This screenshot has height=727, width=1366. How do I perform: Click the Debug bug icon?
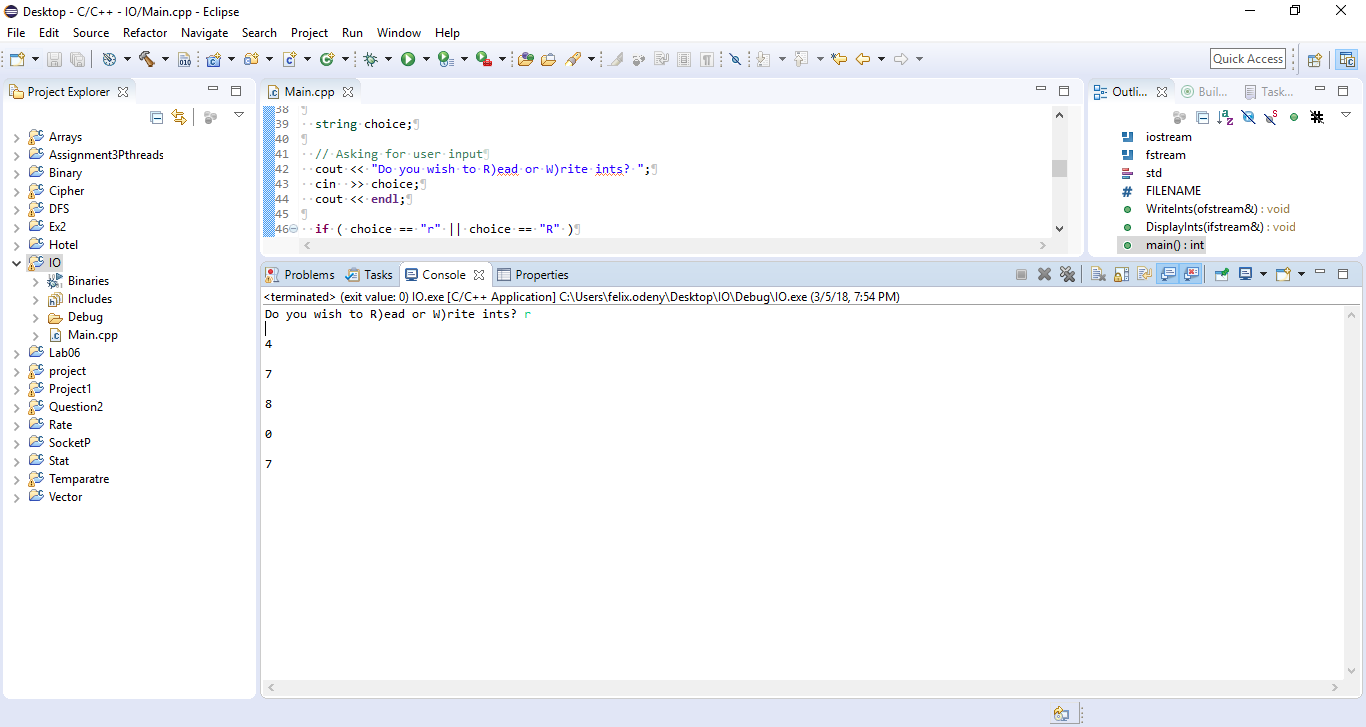[371, 59]
